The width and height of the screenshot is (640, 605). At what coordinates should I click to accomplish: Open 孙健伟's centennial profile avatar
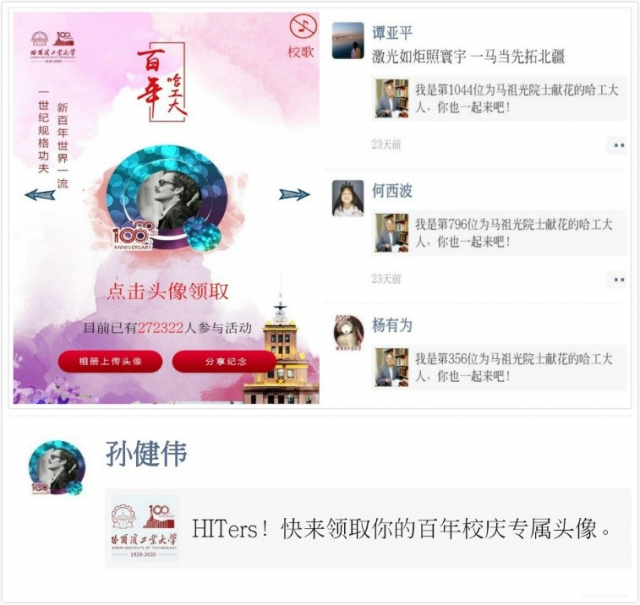point(57,468)
